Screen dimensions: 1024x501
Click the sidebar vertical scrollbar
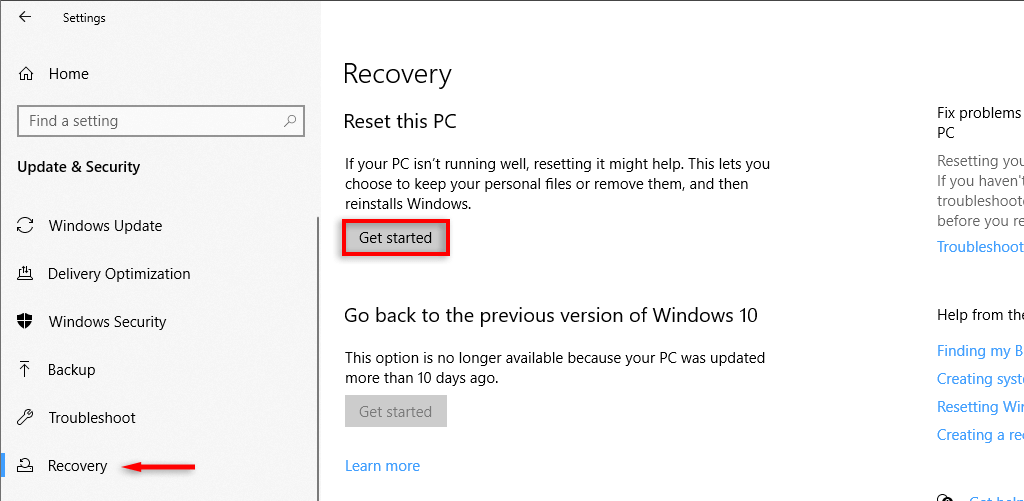click(x=318, y=360)
